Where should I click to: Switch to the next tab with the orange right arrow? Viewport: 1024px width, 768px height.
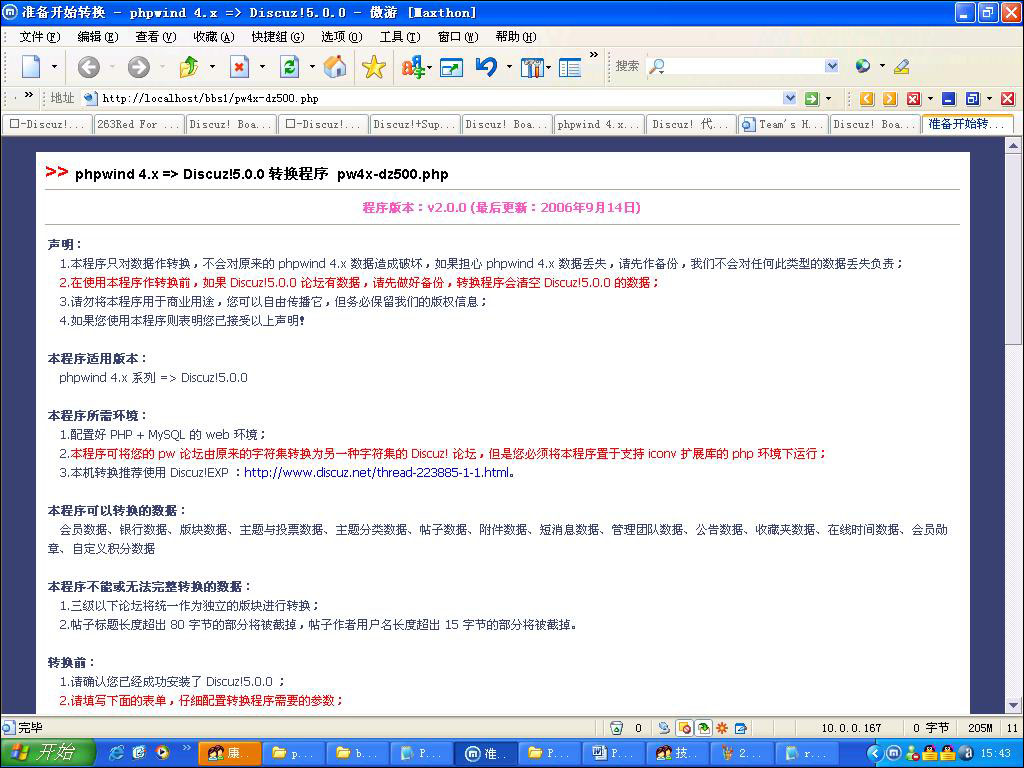click(890, 99)
